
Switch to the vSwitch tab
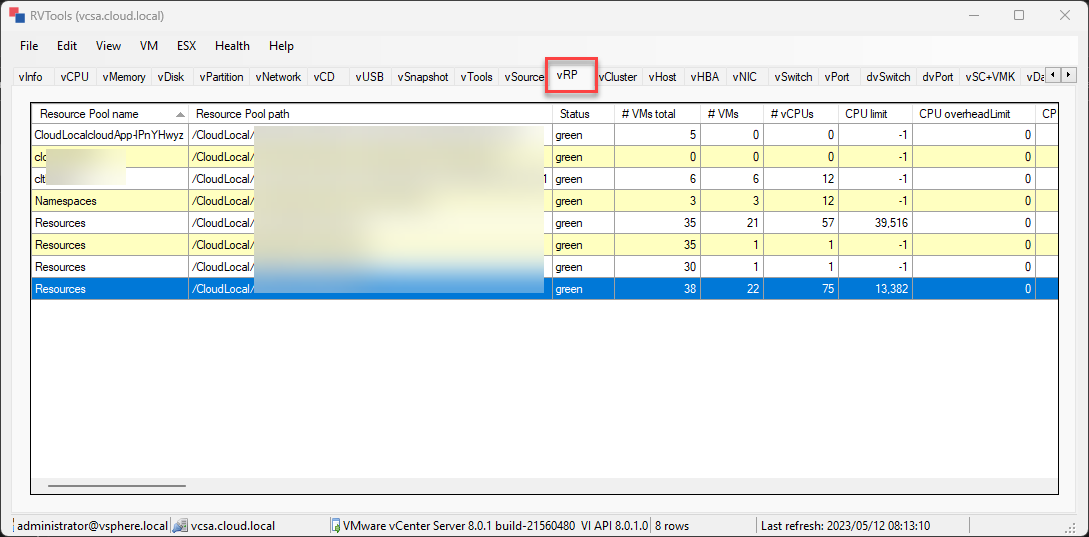[x=793, y=77]
